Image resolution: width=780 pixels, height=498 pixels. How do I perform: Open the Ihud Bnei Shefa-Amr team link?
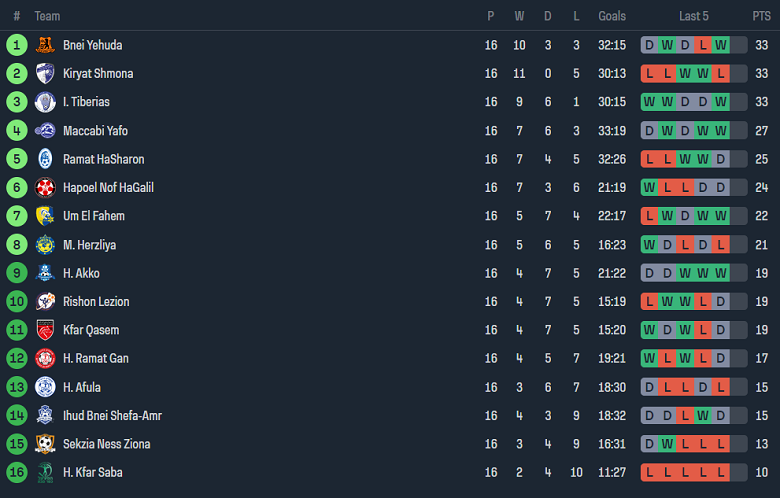(112, 416)
